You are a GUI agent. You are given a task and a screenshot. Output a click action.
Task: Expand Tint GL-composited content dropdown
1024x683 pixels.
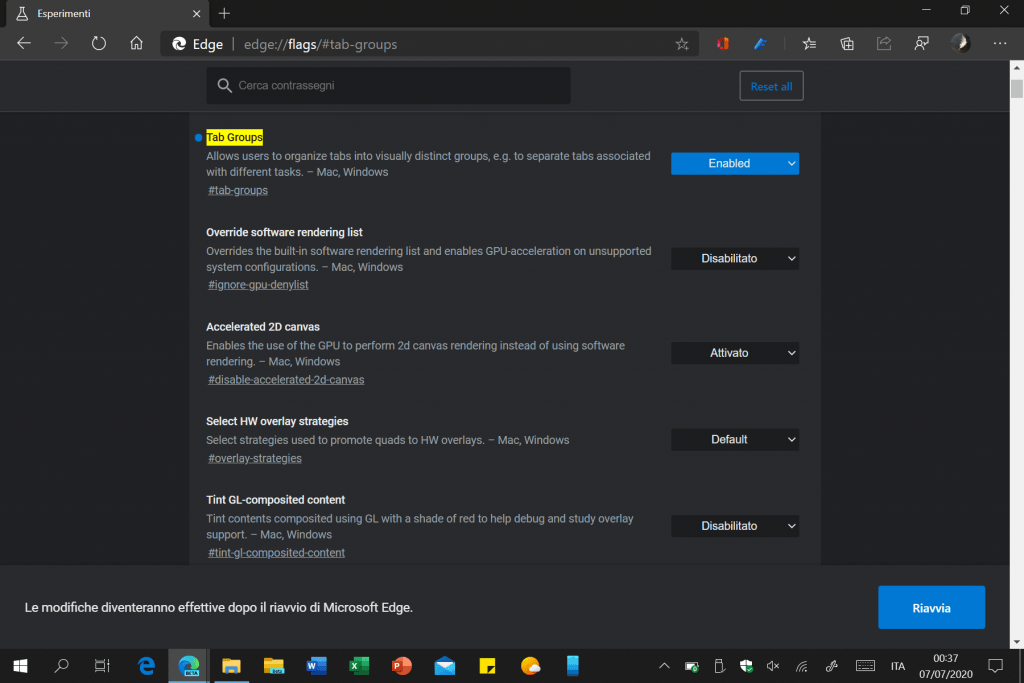tap(734, 526)
